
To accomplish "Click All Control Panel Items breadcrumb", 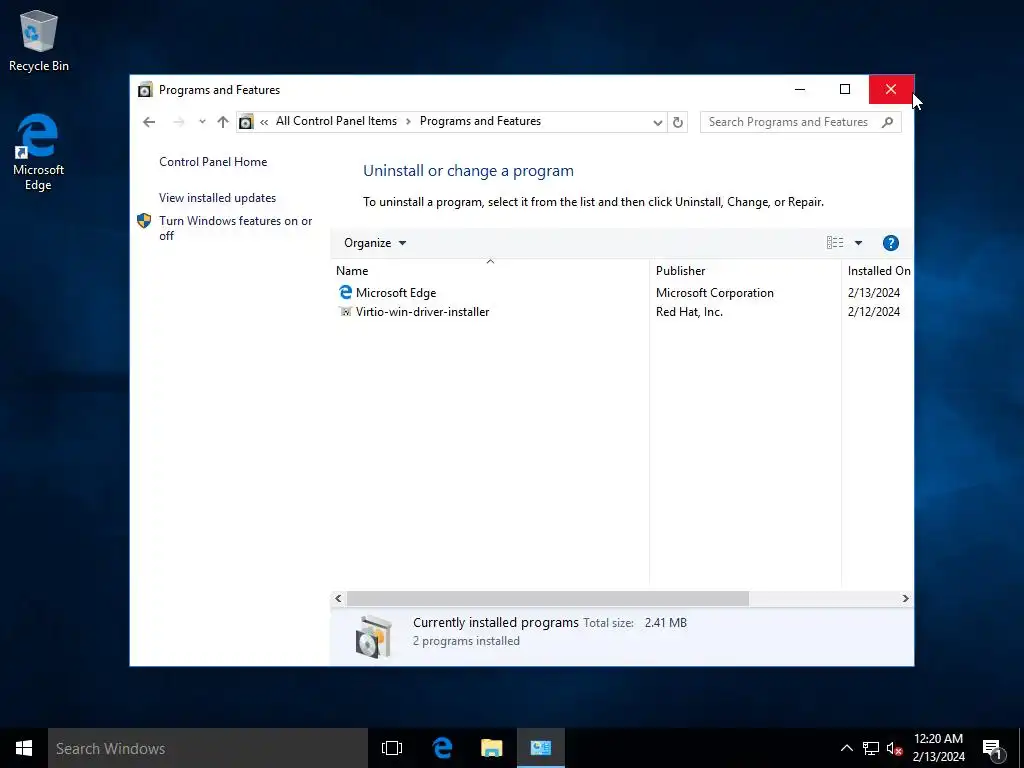I will click(x=336, y=121).
